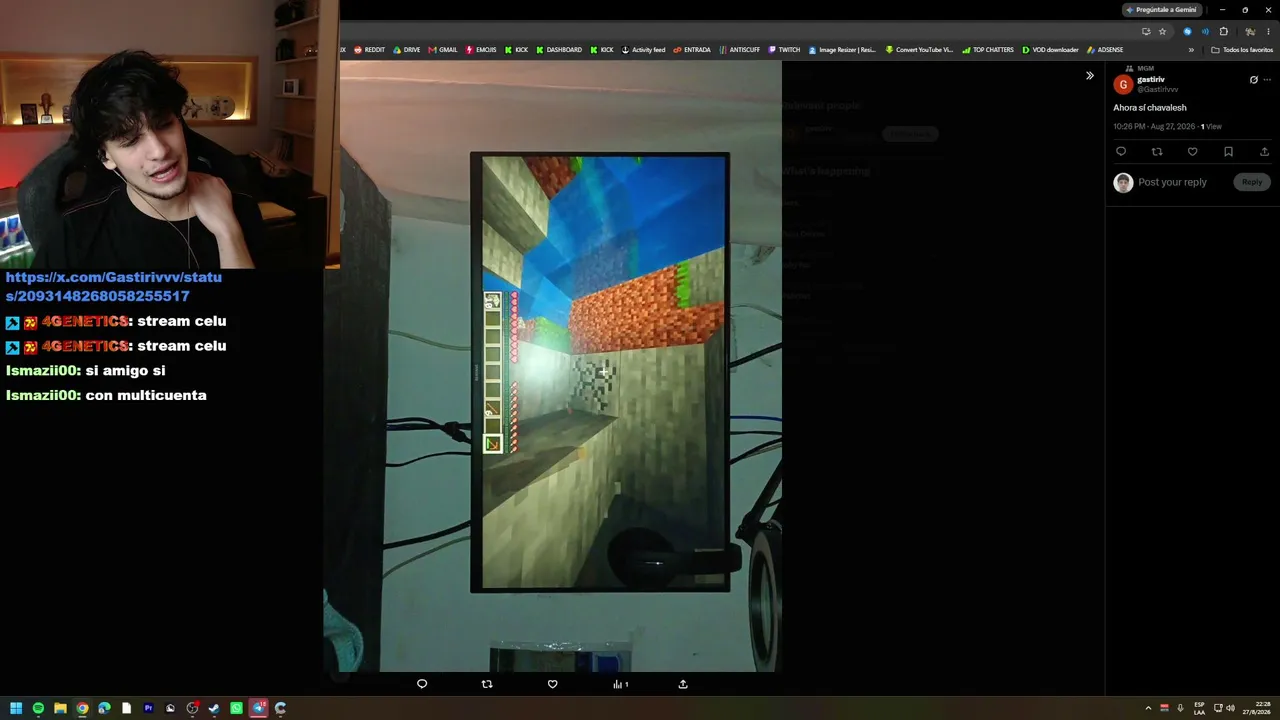This screenshot has height=720, width=1280.
Task: Open the taskbar clock and date
Action: click(1256, 708)
